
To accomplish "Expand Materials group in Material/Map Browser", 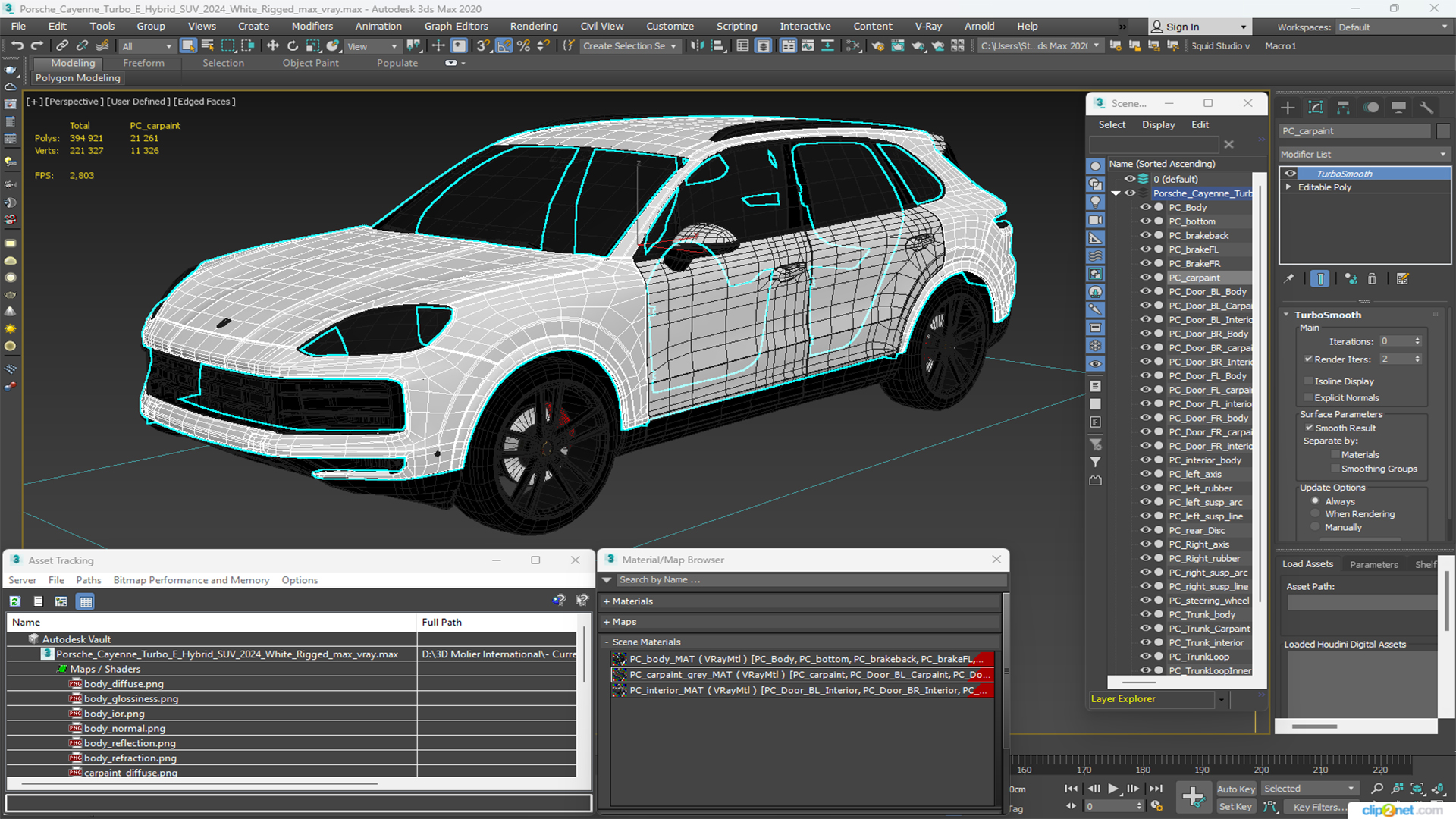I will click(607, 601).
